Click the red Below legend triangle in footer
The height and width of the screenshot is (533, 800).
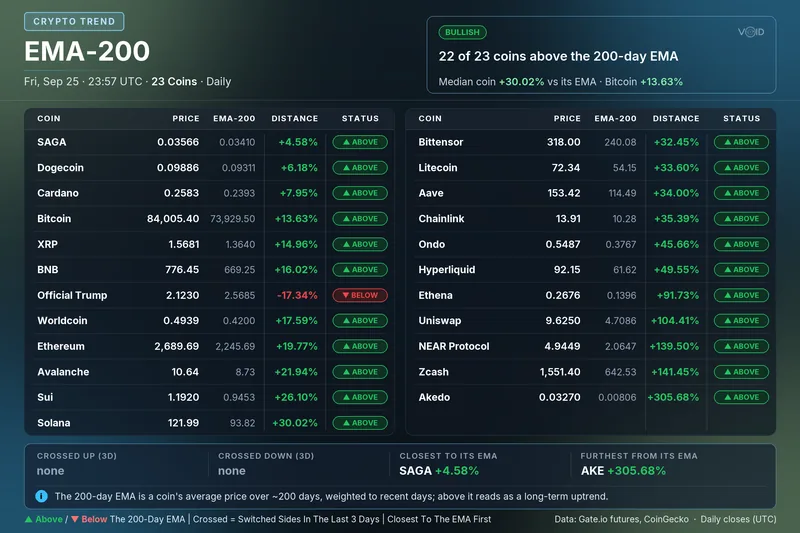coord(74,519)
